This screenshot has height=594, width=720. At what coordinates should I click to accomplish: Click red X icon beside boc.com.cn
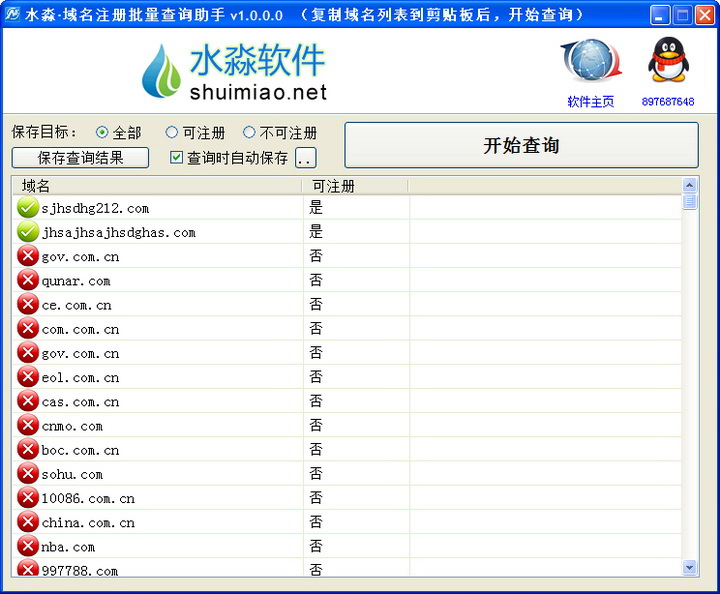click(x=28, y=449)
